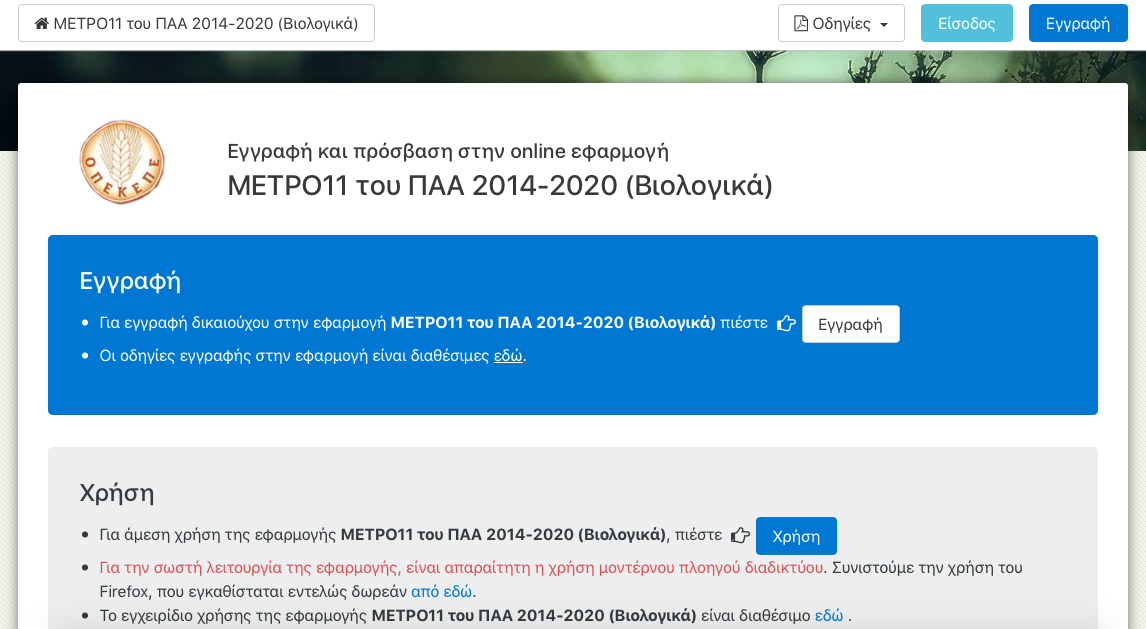The width and height of the screenshot is (1146, 629).
Task: Click the caret arrow on Οδηγίες
Action: [884, 25]
